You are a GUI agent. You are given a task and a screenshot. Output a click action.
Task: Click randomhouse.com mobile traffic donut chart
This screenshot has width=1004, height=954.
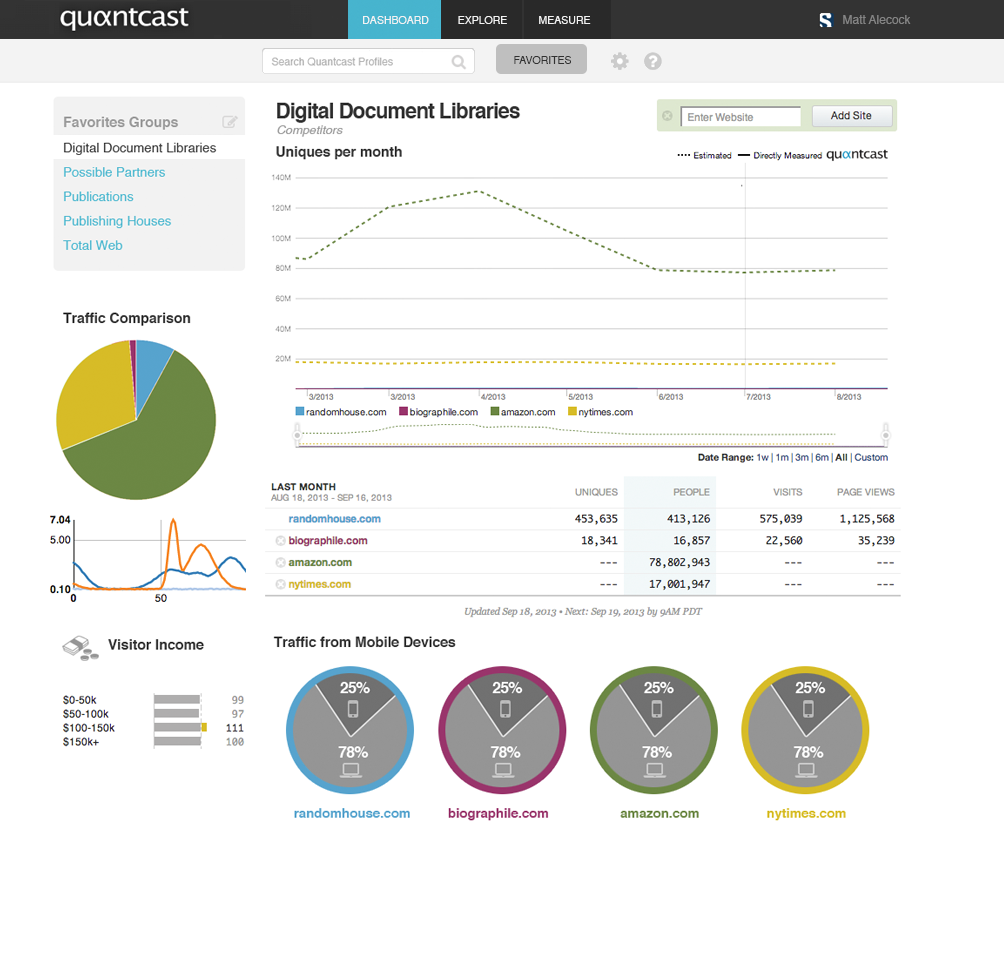pos(350,731)
